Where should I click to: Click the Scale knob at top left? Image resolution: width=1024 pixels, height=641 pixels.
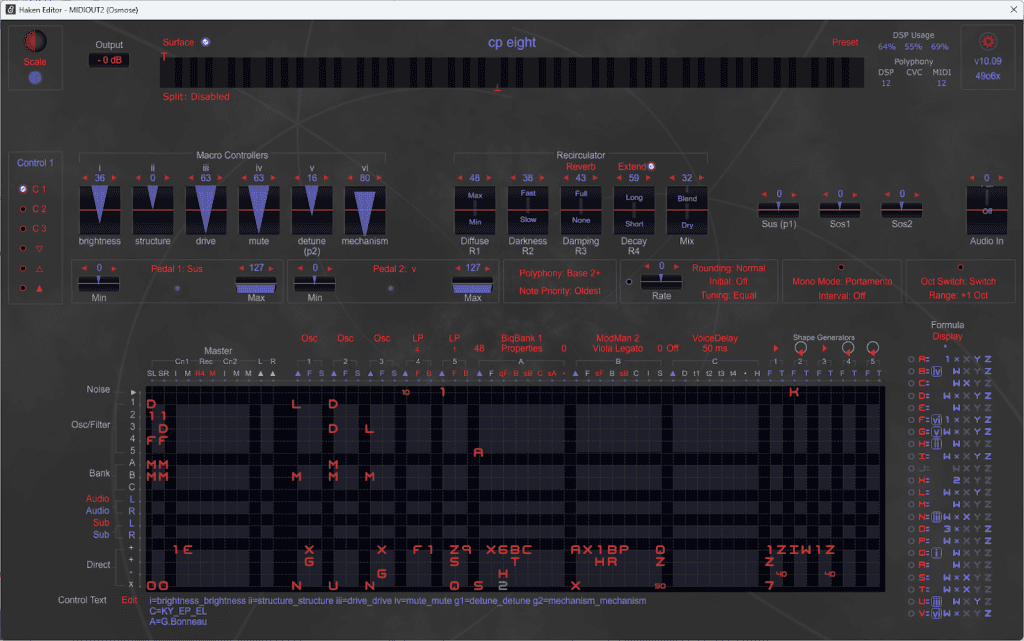(35, 40)
